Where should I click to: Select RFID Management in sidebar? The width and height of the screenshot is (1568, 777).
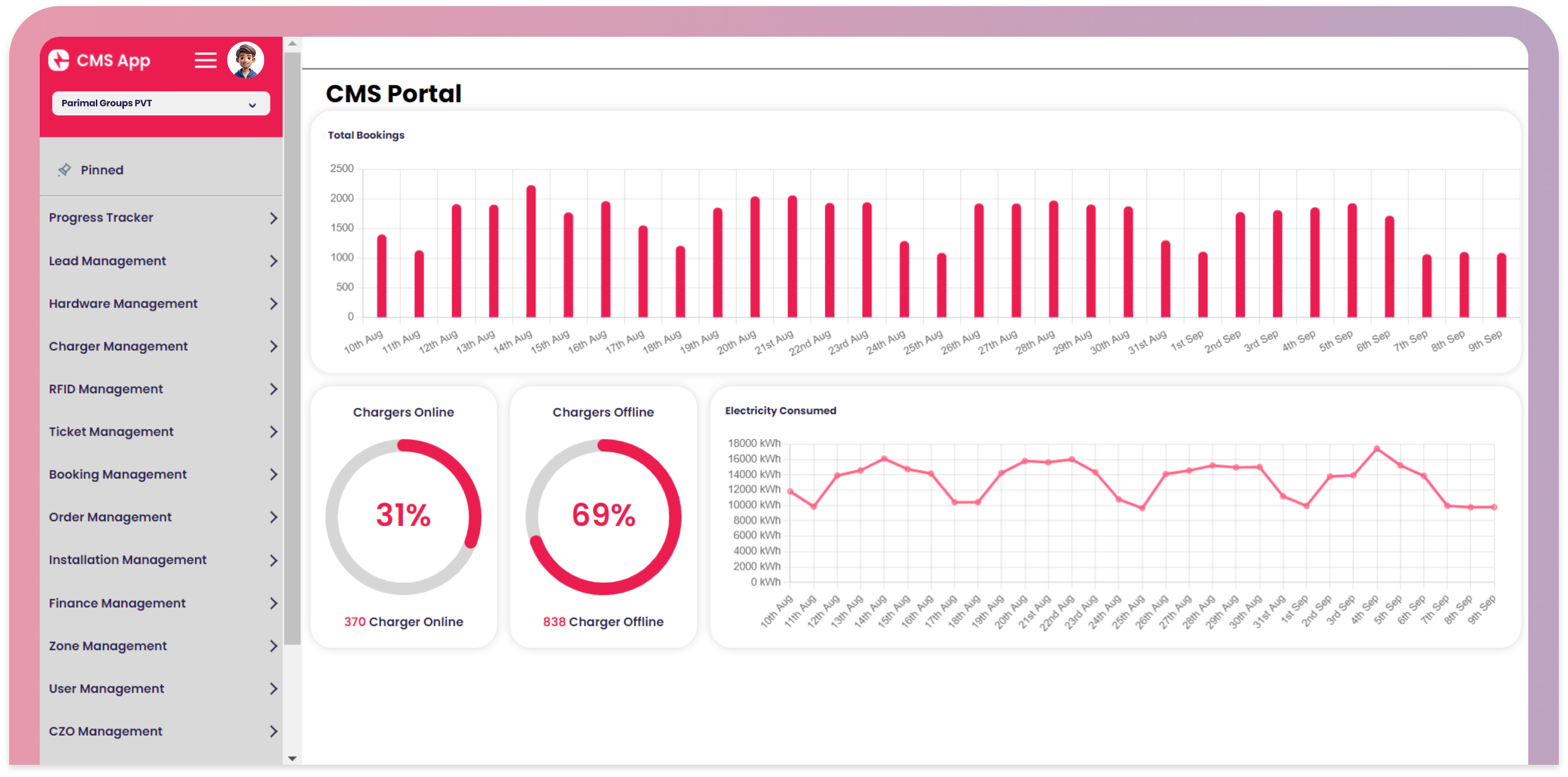pyautogui.click(x=106, y=388)
